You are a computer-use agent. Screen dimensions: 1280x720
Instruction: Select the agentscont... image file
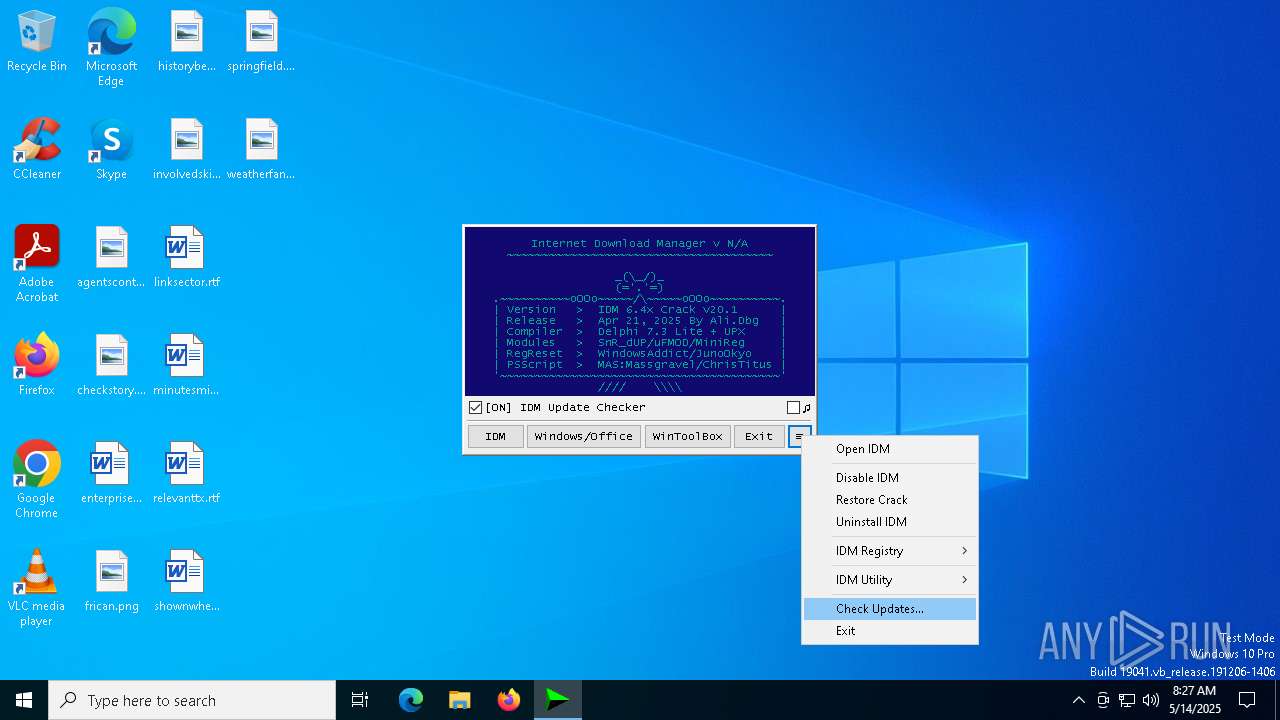[x=111, y=258]
